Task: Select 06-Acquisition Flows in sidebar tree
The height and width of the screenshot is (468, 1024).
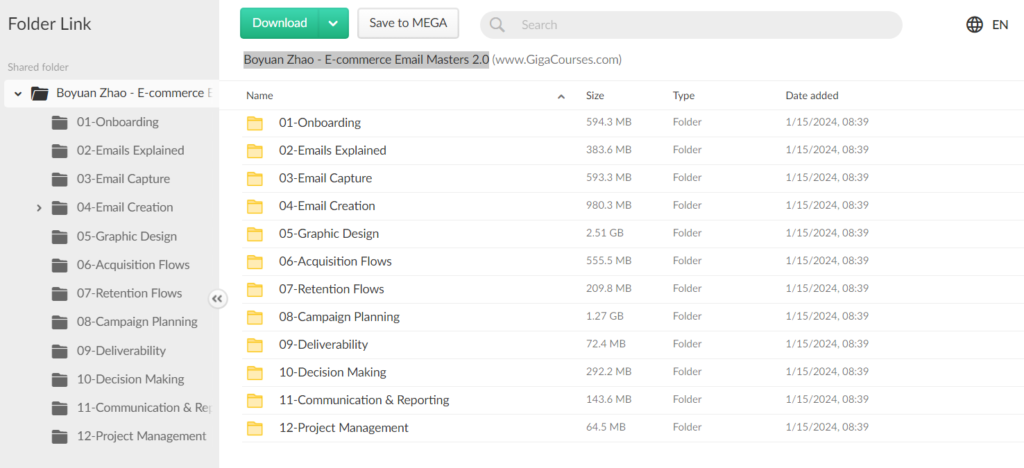Action: [133, 265]
